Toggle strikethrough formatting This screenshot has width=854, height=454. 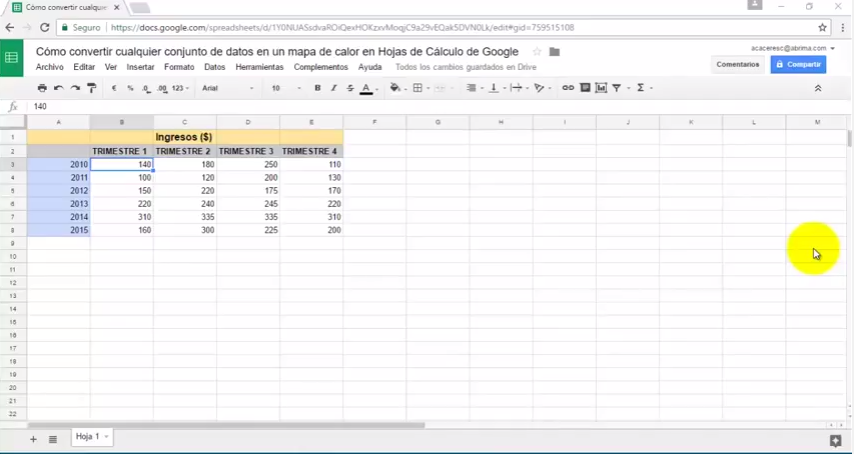tap(350, 88)
